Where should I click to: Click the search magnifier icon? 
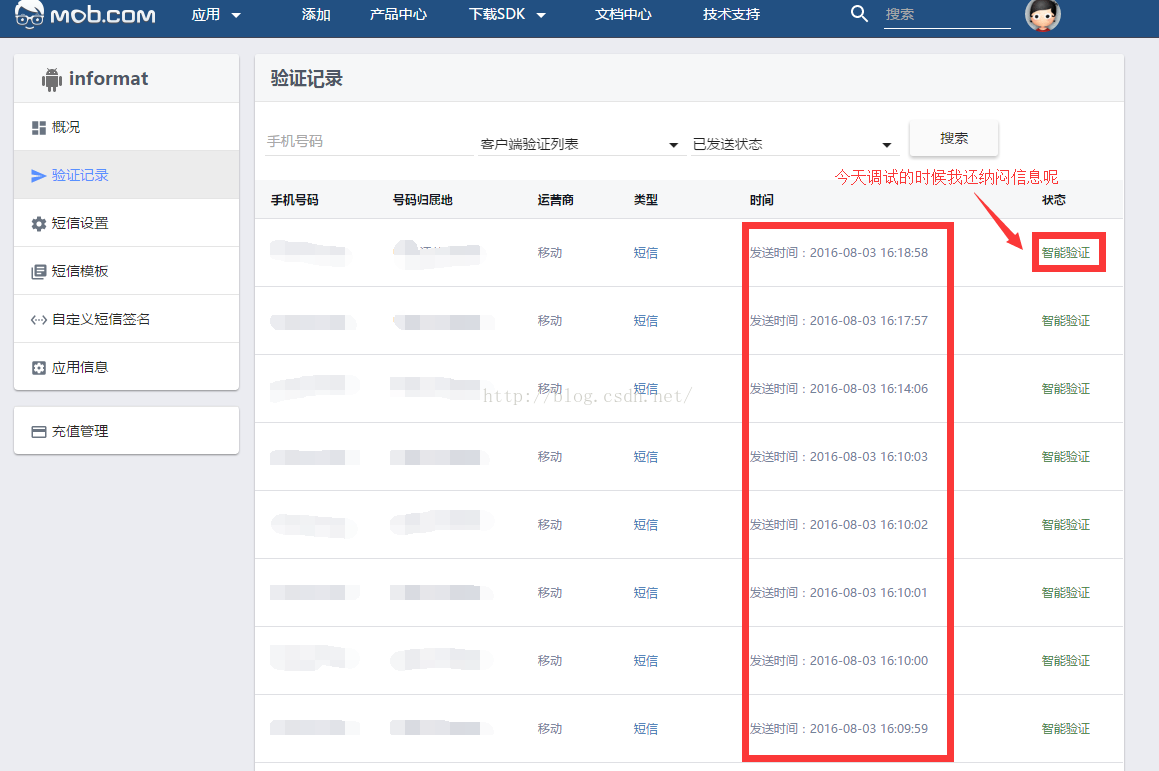[859, 13]
